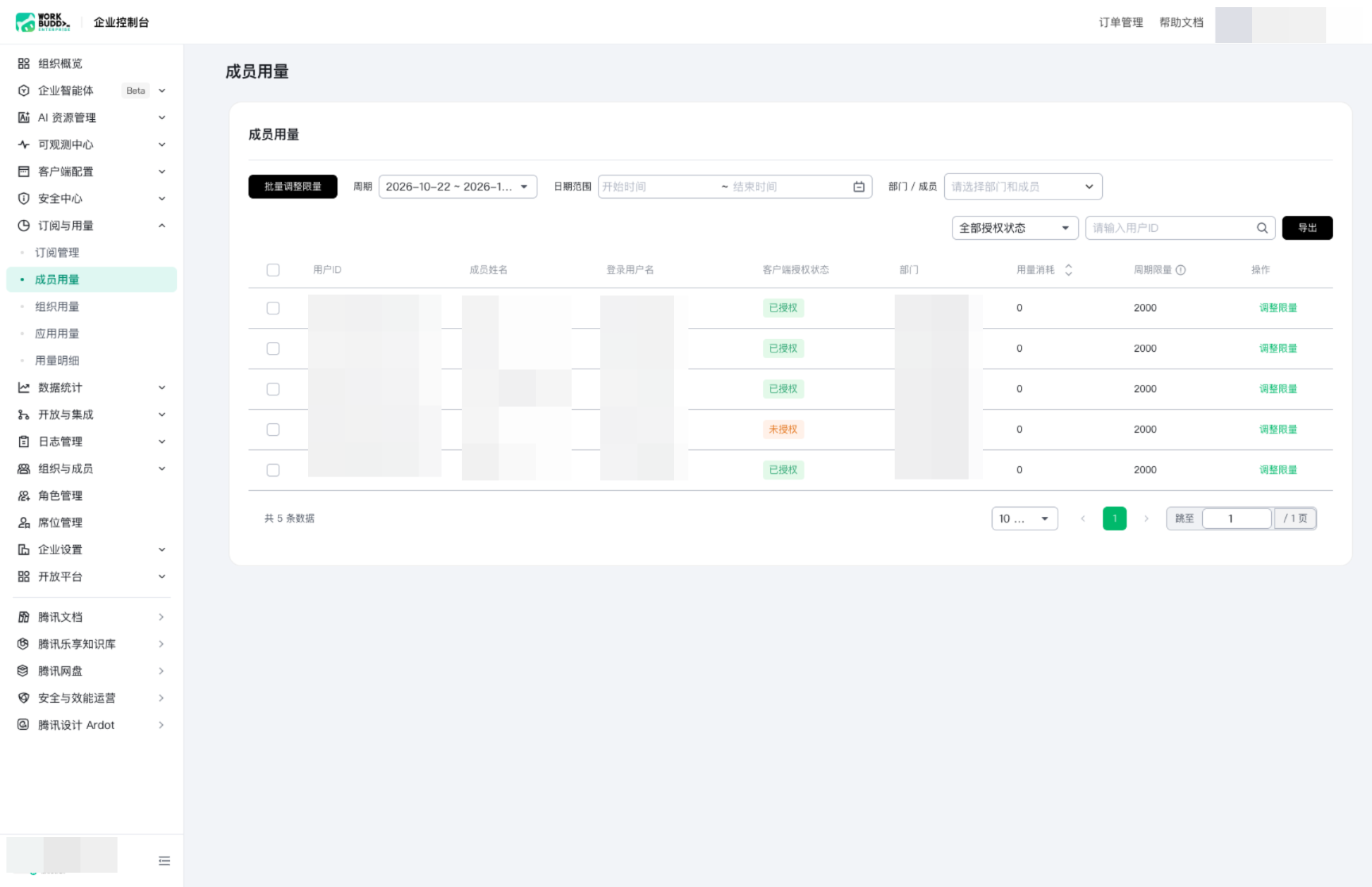Click the AI 资源管理 icon
The height and width of the screenshot is (887, 1372).
(24, 118)
